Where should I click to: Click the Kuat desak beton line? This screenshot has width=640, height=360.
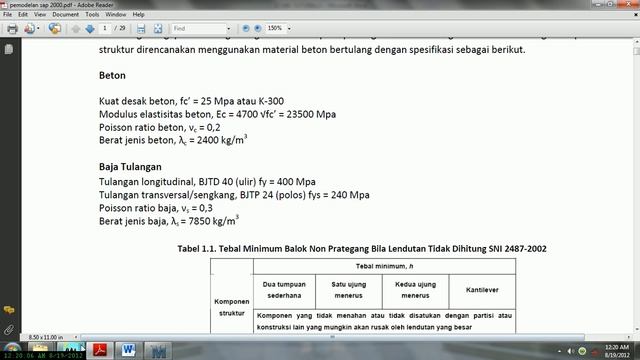191,101
